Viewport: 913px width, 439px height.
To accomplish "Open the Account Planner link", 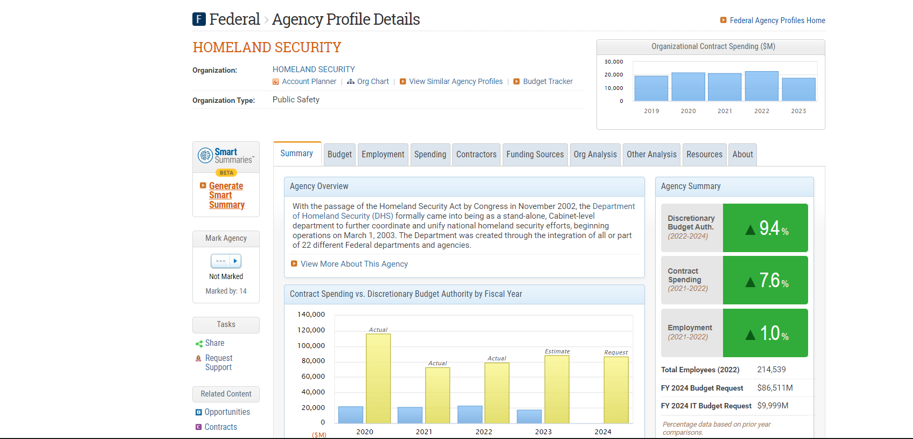I will click(x=309, y=82).
